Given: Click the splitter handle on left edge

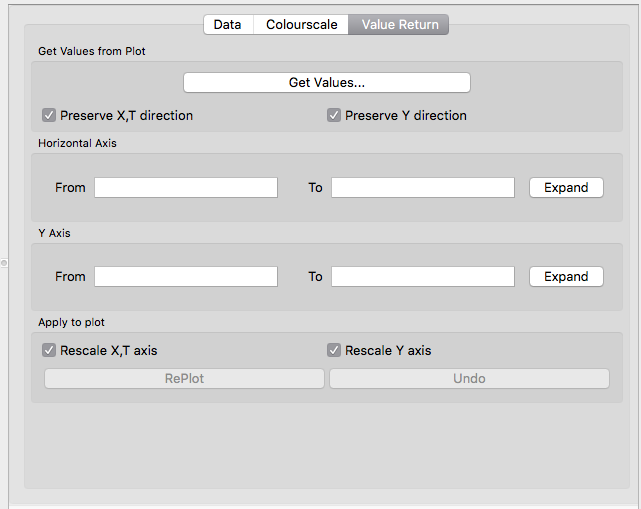Looking at the screenshot, I should [x=4, y=262].
